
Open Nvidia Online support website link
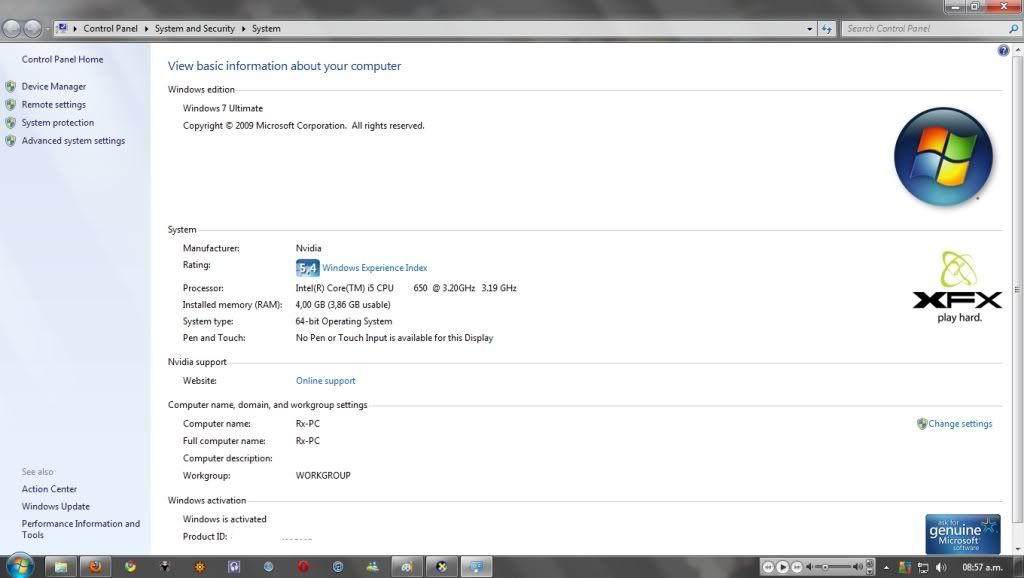click(x=325, y=381)
